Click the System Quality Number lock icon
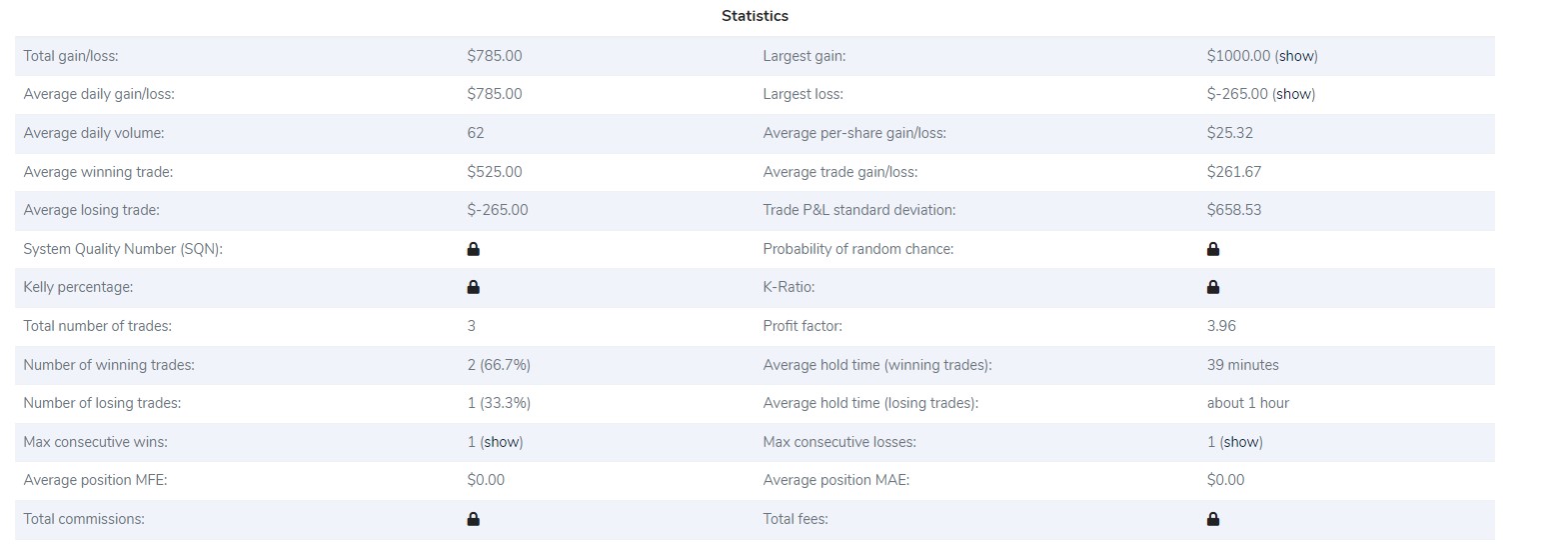 474,249
